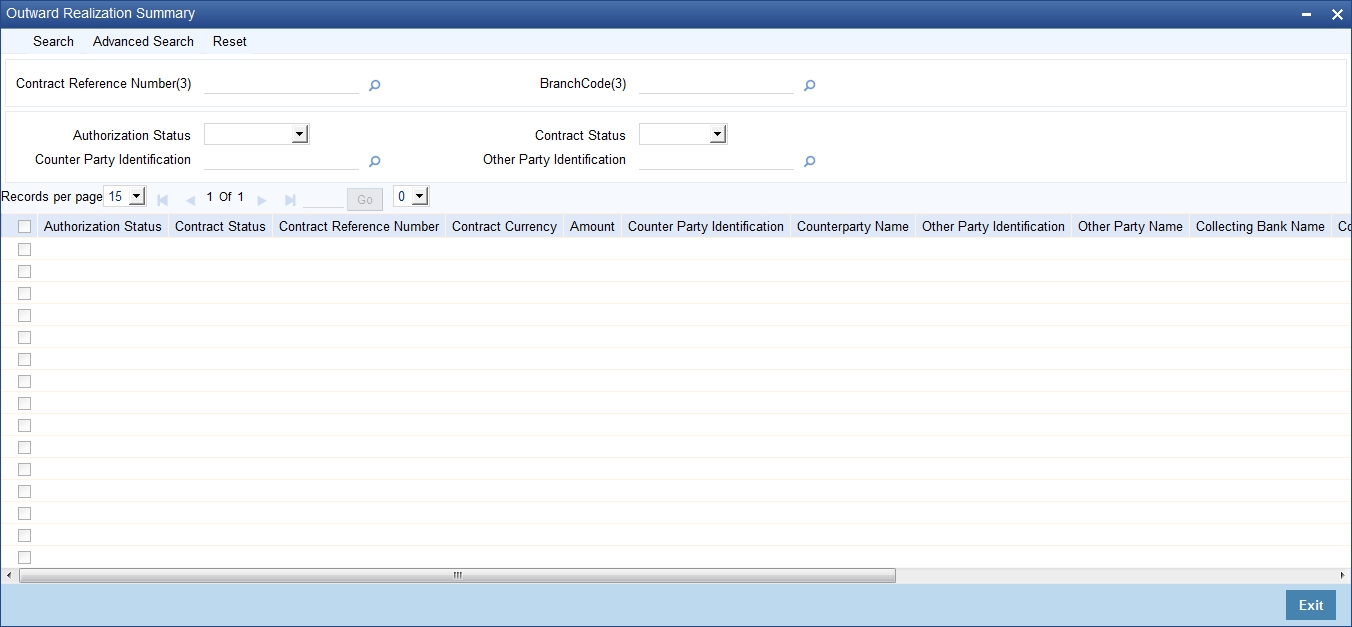Viewport: 1352px width, 627px height.
Task: Go to previous page of records
Action: click(x=190, y=199)
